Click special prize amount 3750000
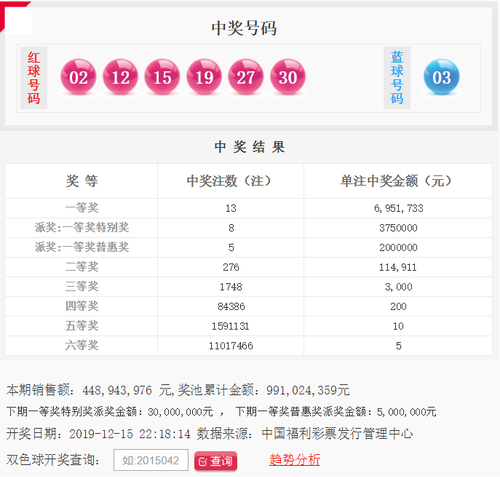Image resolution: width=500 pixels, height=477 pixels. click(x=398, y=228)
